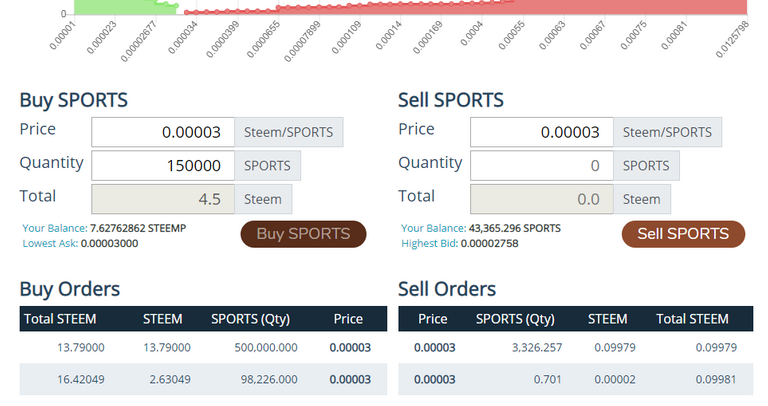Image resolution: width=768 pixels, height=406 pixels.
Task: Select the sell order with 3,326.257 SPORTS
Action: click(576, 348)
